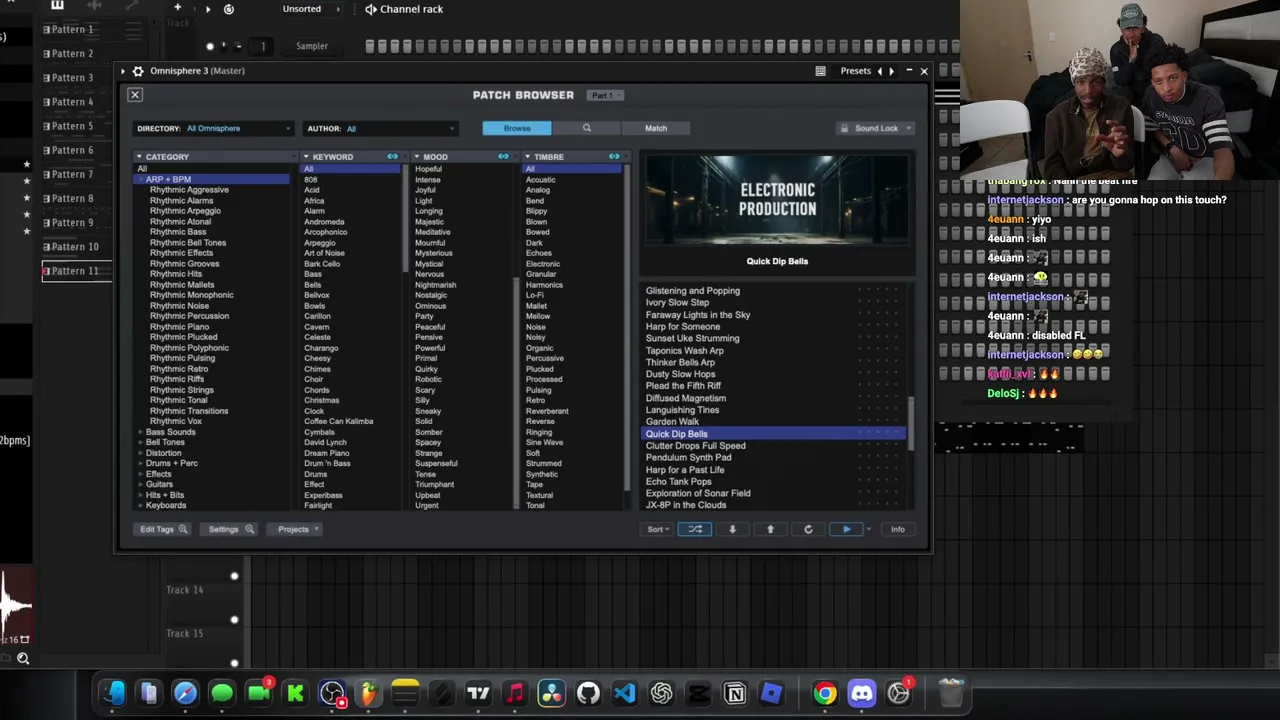Open the Directory dropdown

pyautogui.click(x=213, y=128)
